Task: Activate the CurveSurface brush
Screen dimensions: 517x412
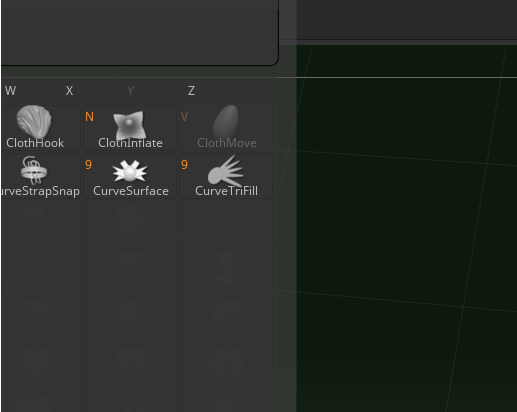Action: click(x=130, y=176)
